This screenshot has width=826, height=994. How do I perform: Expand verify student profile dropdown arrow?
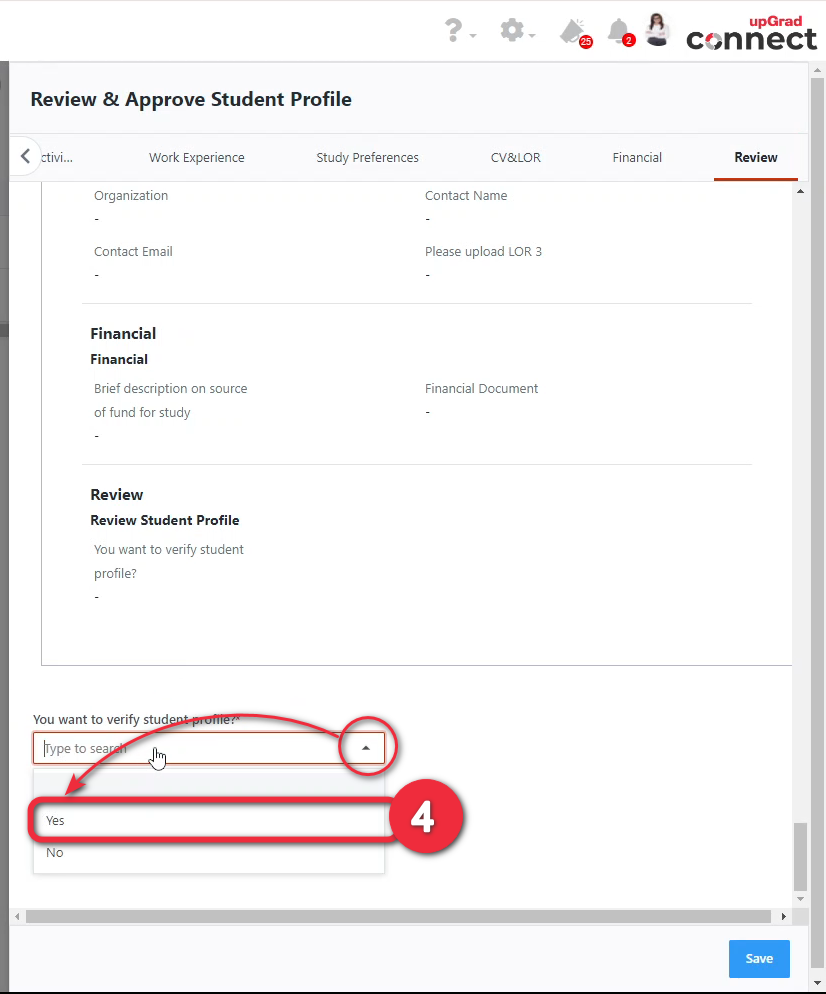pyautogui.click(x=366, y=748)
